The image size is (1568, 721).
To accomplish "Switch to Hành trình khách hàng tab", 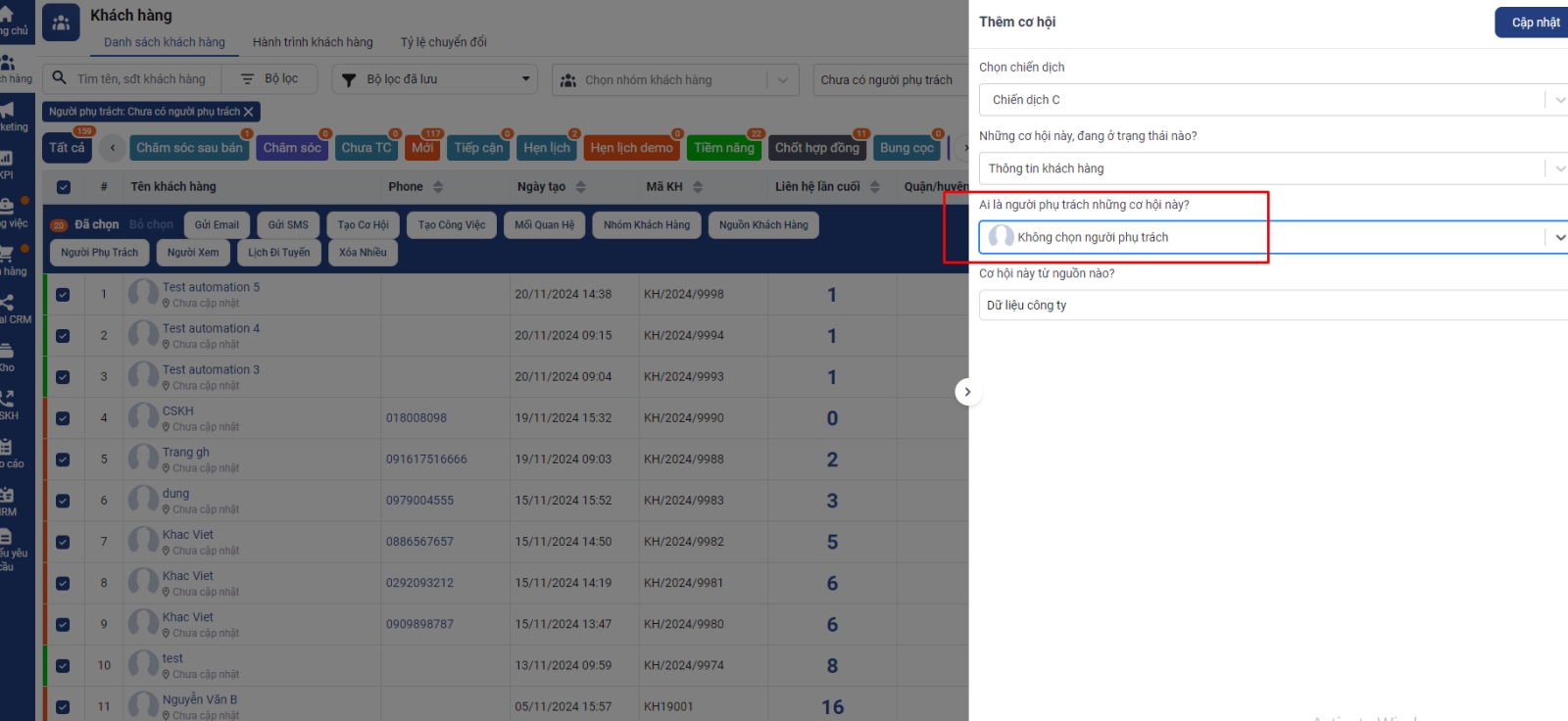I will click(313, 42).
